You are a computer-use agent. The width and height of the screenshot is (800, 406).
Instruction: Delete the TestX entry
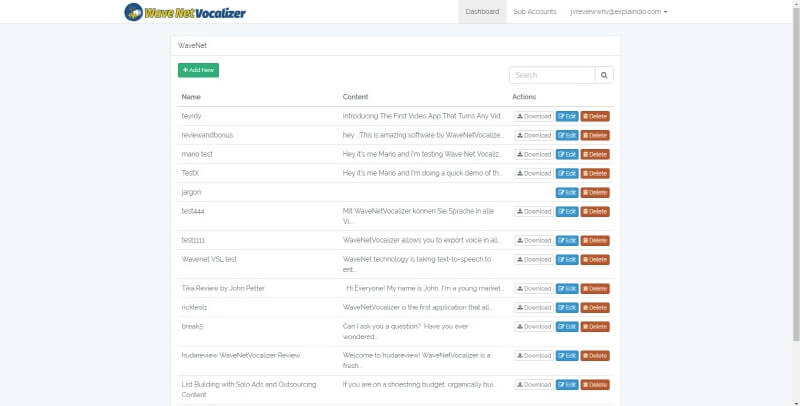(x=595, y=173)
